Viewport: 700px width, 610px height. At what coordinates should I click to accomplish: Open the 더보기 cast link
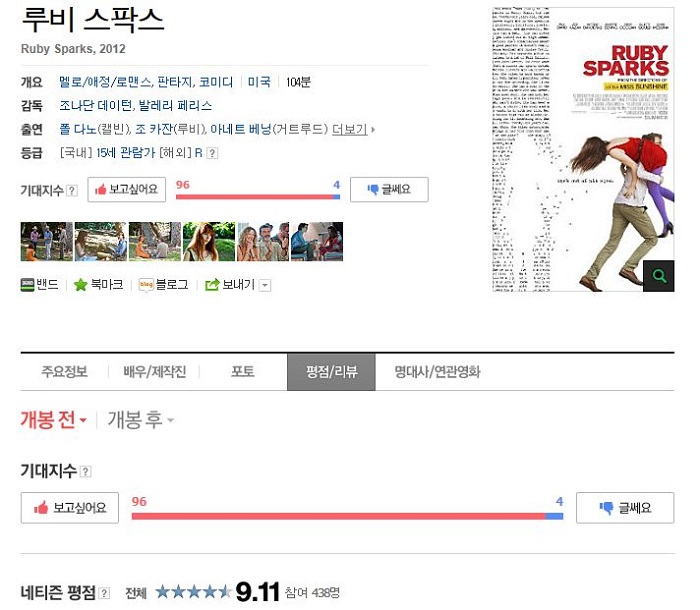point(350,130)
